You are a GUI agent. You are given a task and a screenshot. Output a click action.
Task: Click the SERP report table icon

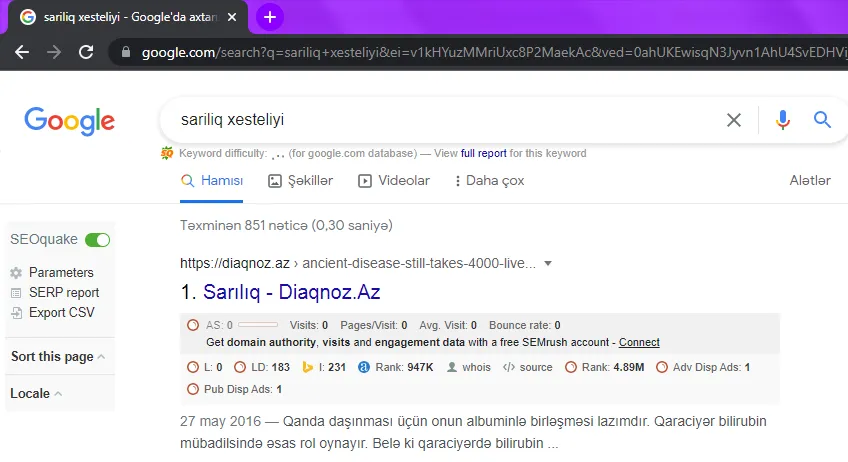coord(16,293)
